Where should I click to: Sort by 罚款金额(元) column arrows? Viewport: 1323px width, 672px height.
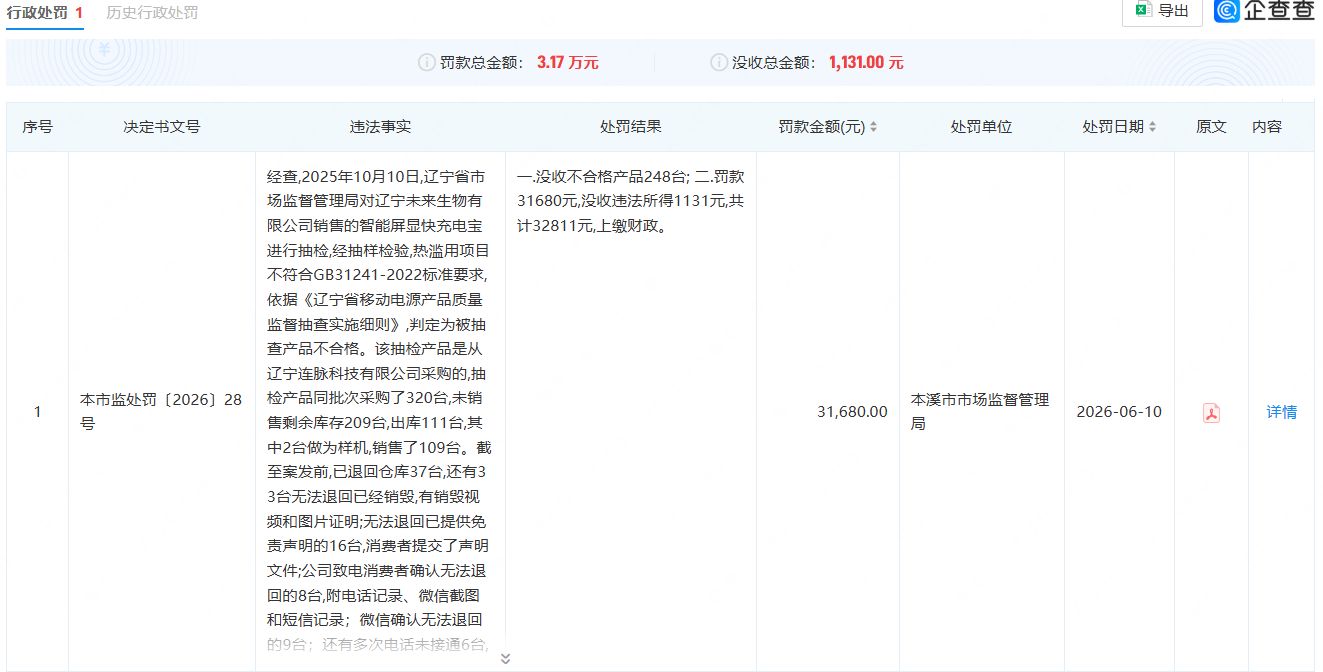click(x=873, y=127)
